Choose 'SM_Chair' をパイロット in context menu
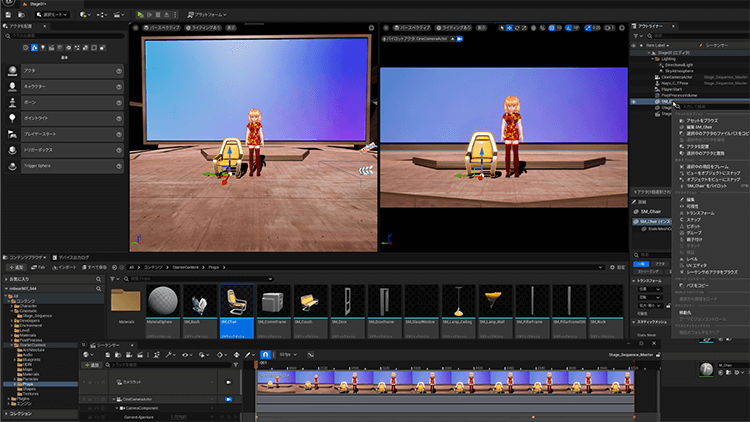Viewport: 750px width, 422px height. click(x=706, y=186)
